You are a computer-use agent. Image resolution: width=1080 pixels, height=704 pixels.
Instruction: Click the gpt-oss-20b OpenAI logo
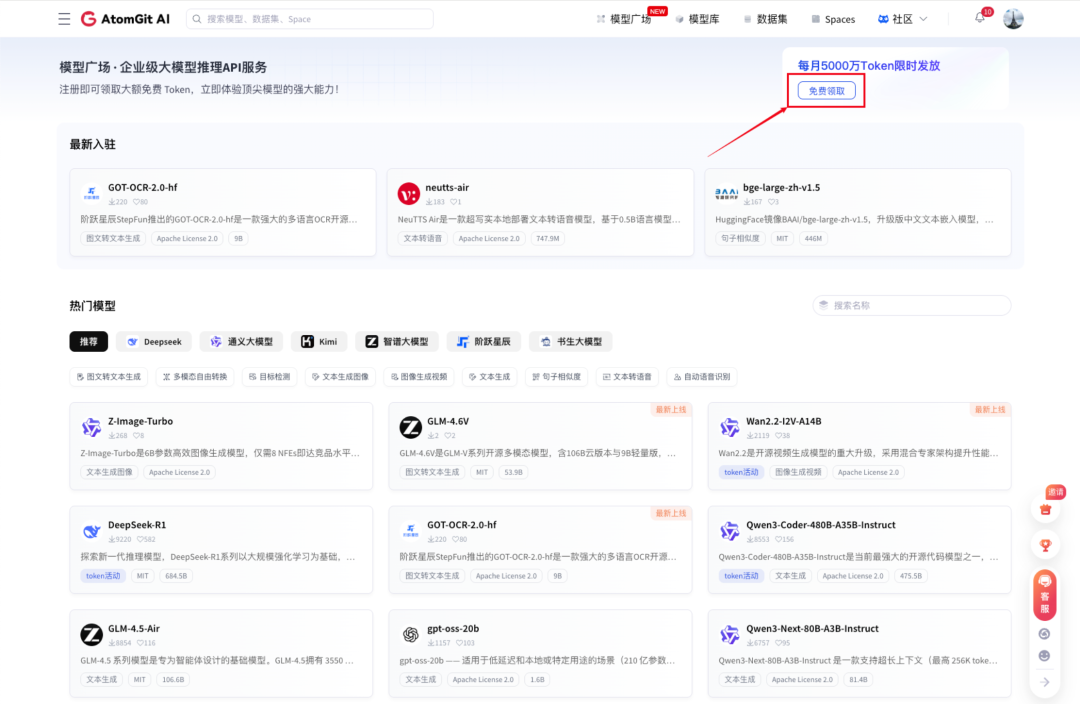point(411,634)
